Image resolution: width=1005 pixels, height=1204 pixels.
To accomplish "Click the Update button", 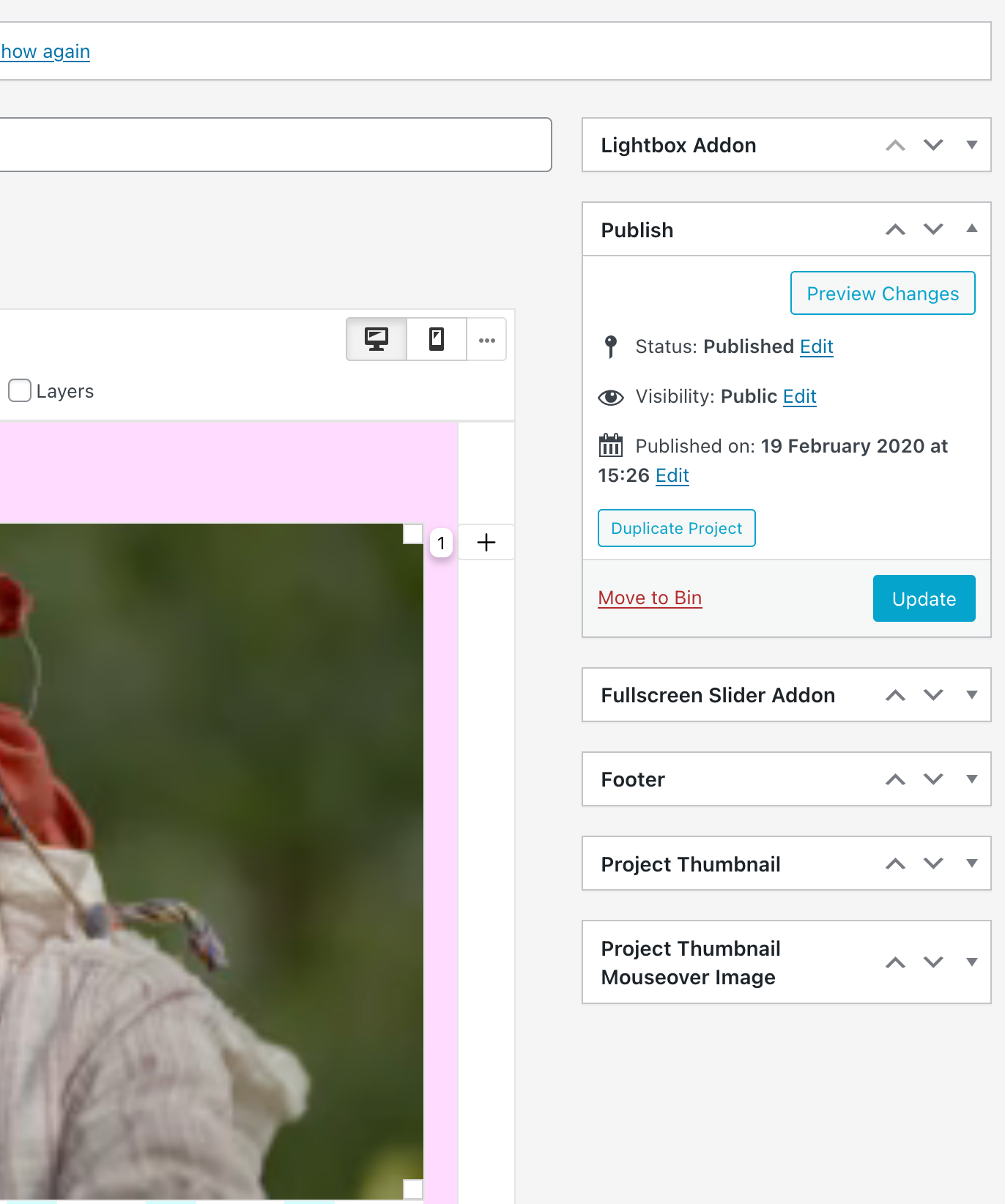I will [924, 598].
